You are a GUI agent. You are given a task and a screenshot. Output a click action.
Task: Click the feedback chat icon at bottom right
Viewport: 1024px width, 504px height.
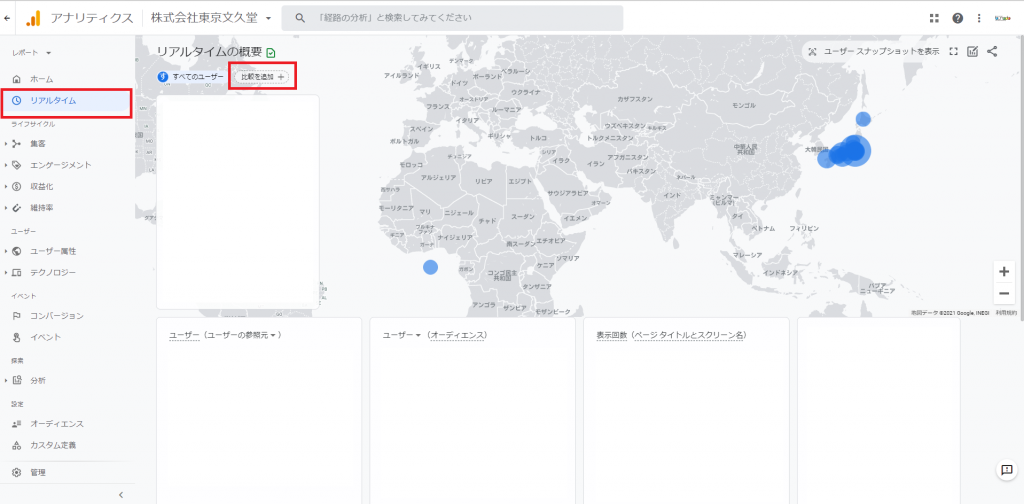1006,471
